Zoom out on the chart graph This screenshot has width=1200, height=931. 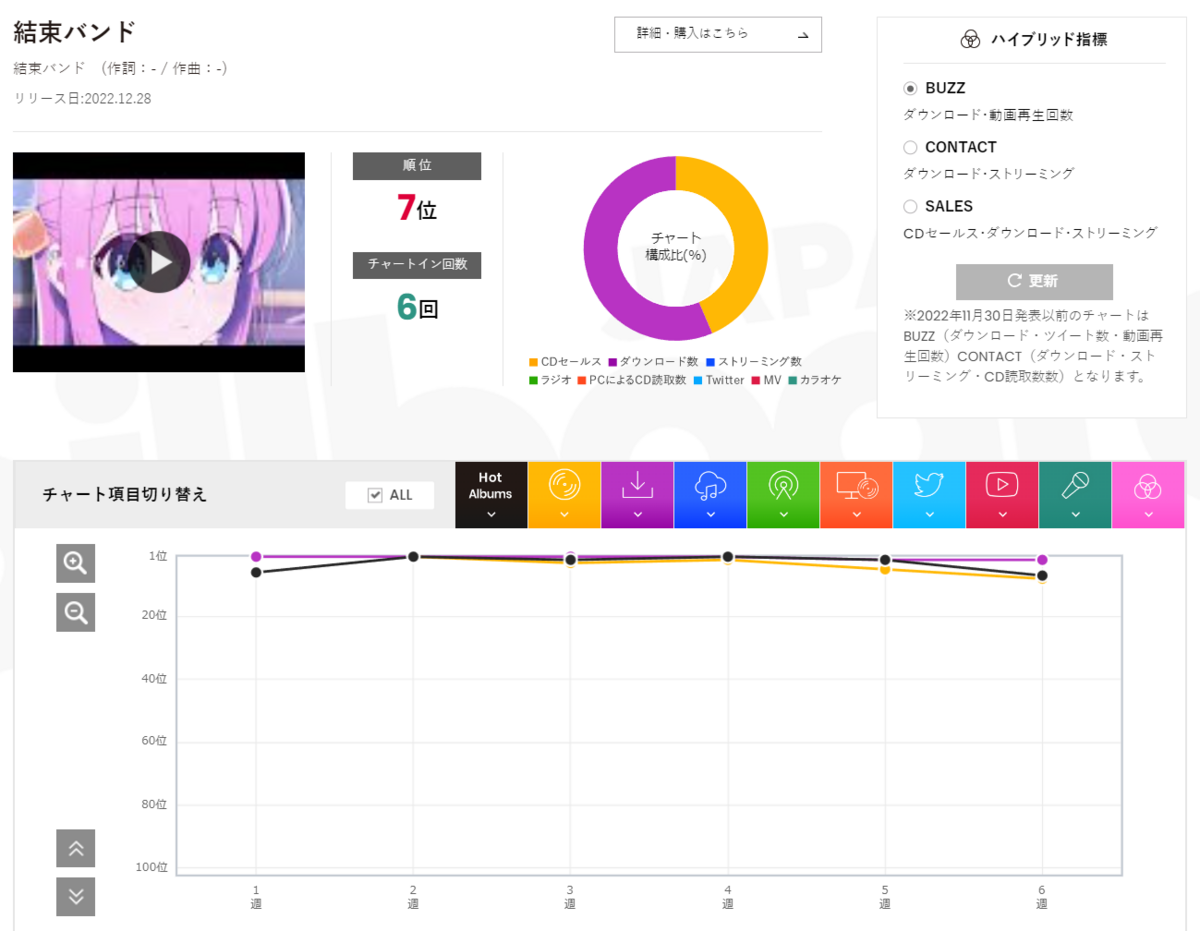[76, 612]
